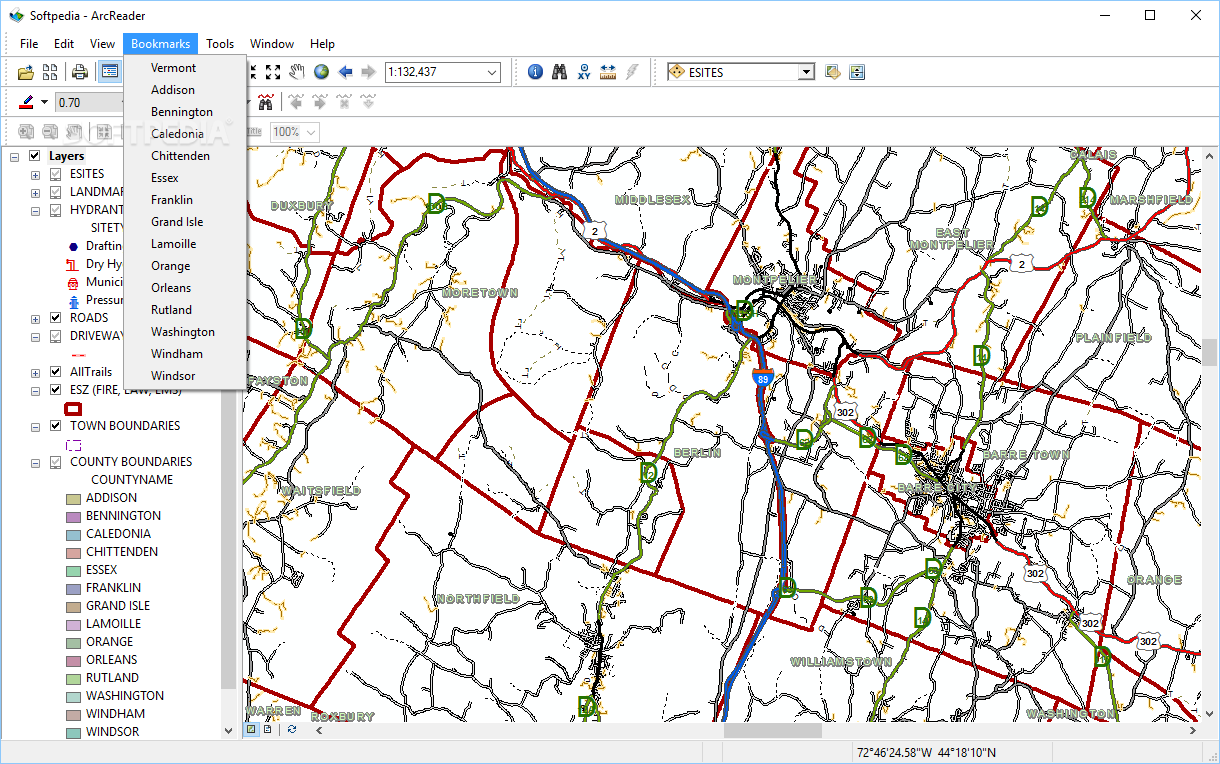Open a published map file
1220x764 pixels.
click(x=26, y=72)
